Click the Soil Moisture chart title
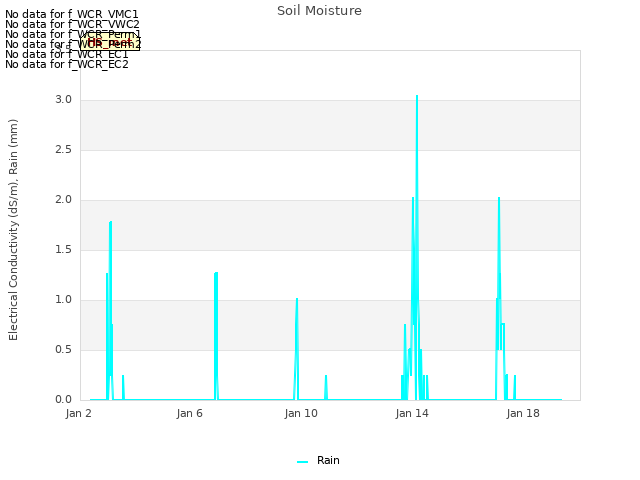The image size is (640, 480). (x=319, y=11)
